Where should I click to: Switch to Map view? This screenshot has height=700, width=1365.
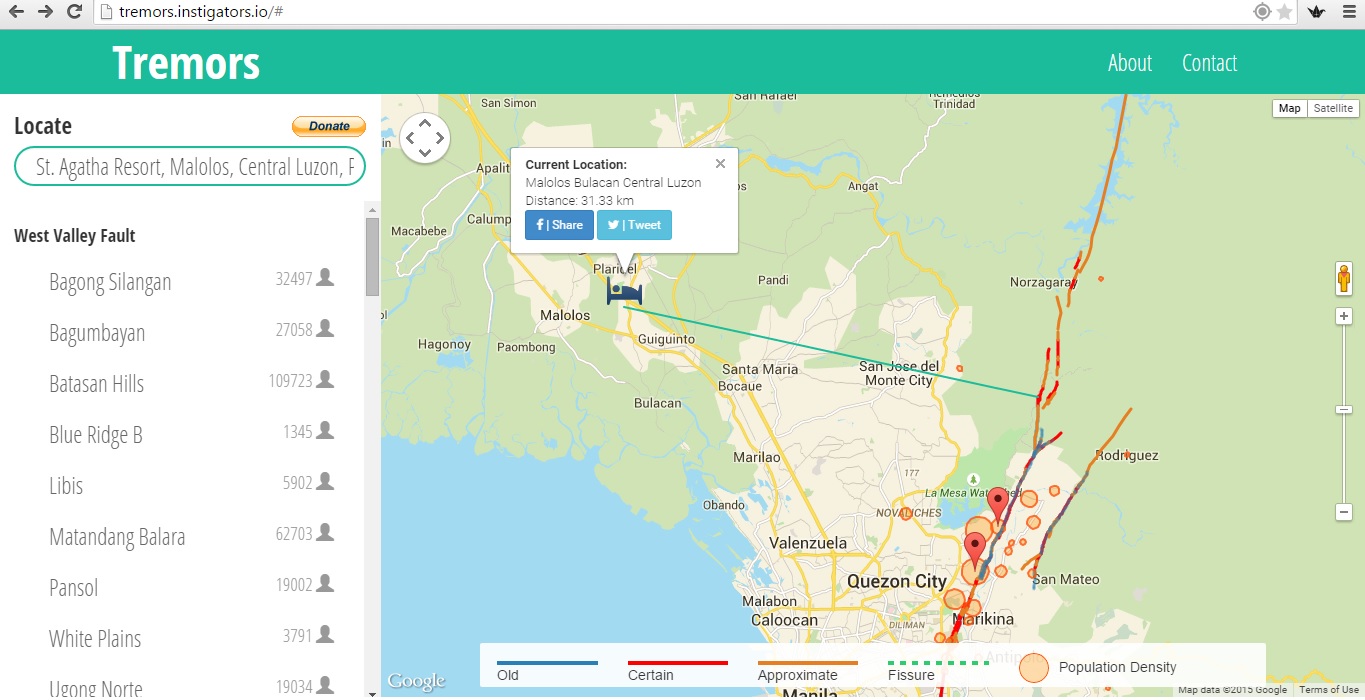coord(1290,108)
